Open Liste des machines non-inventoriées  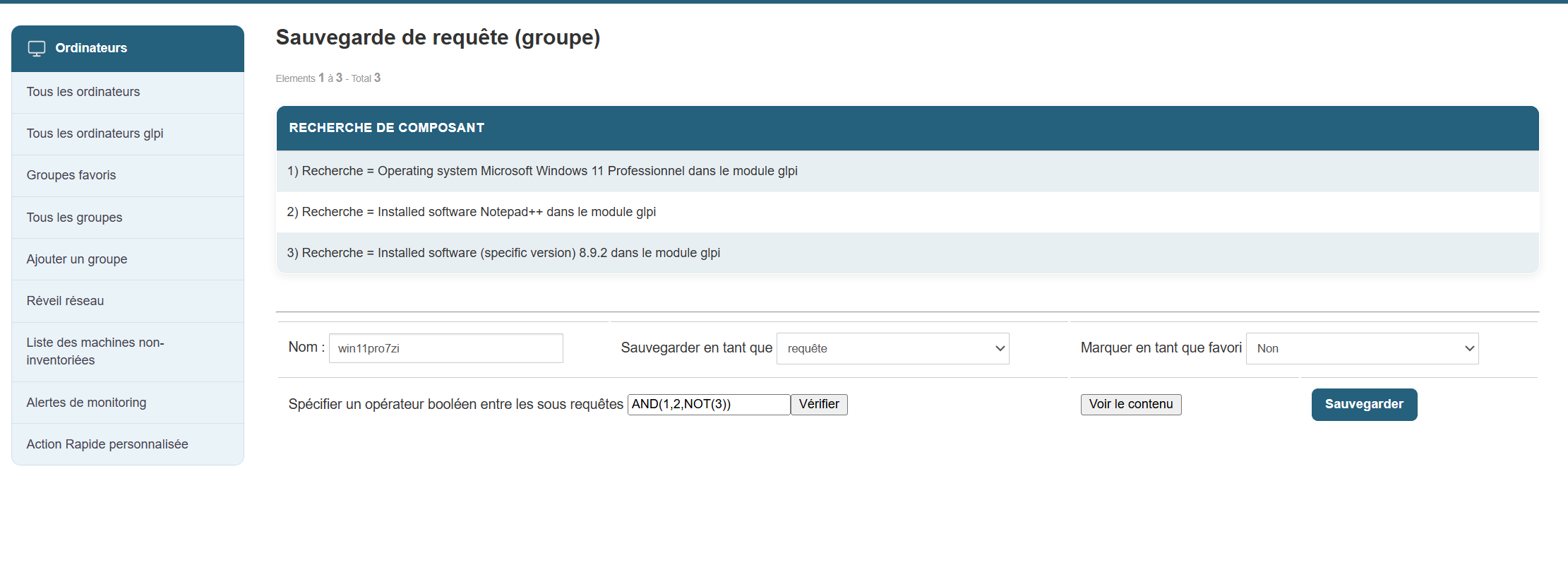point(95,351)
